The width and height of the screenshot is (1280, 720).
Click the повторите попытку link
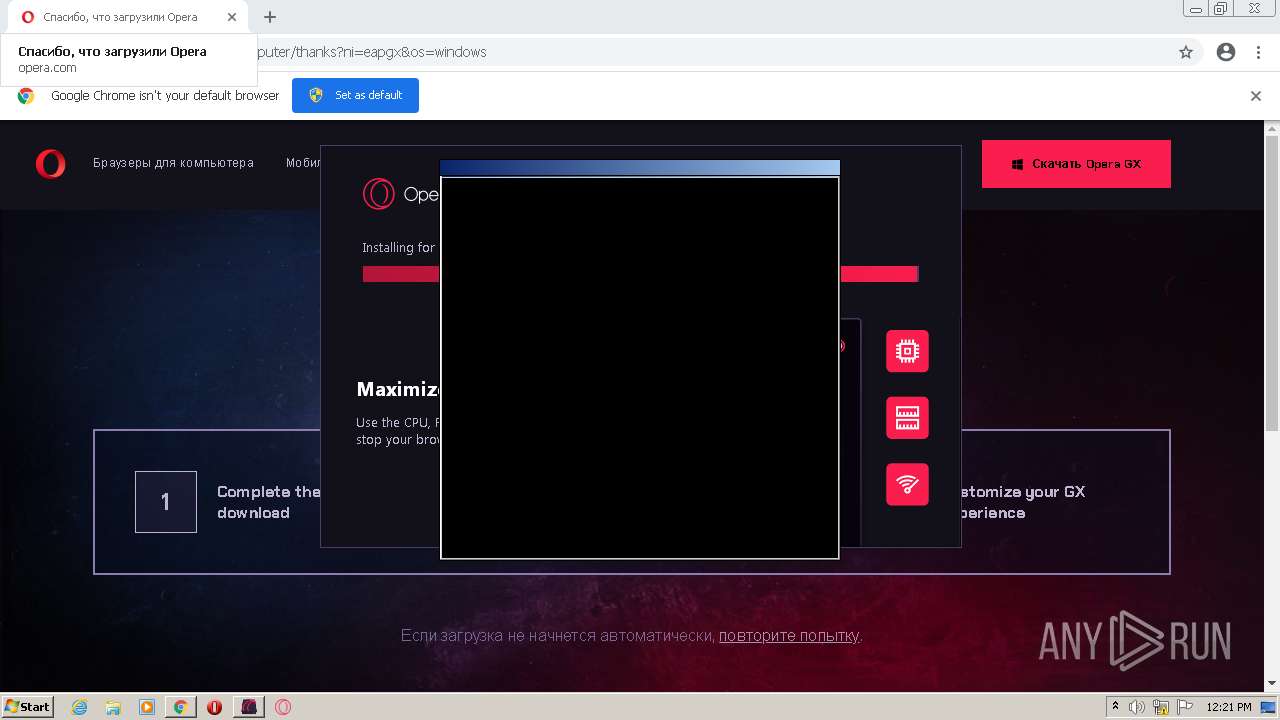point(789,635)
